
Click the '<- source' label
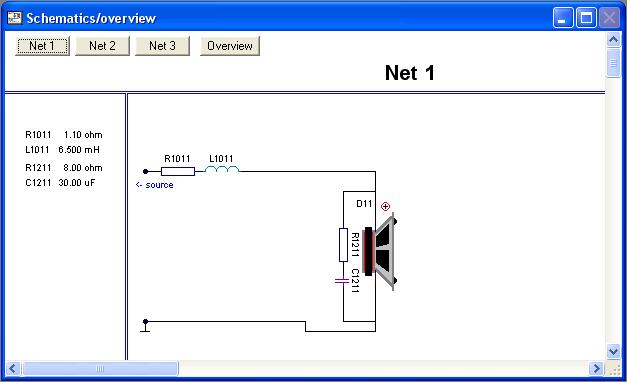154,185
